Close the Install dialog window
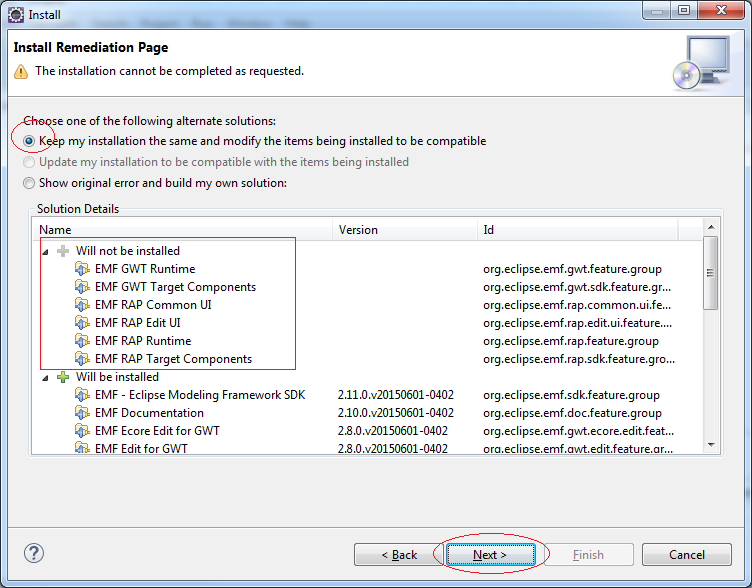This screenshot has height=588, width=752. pyautogui.click(x=721, y=10)
